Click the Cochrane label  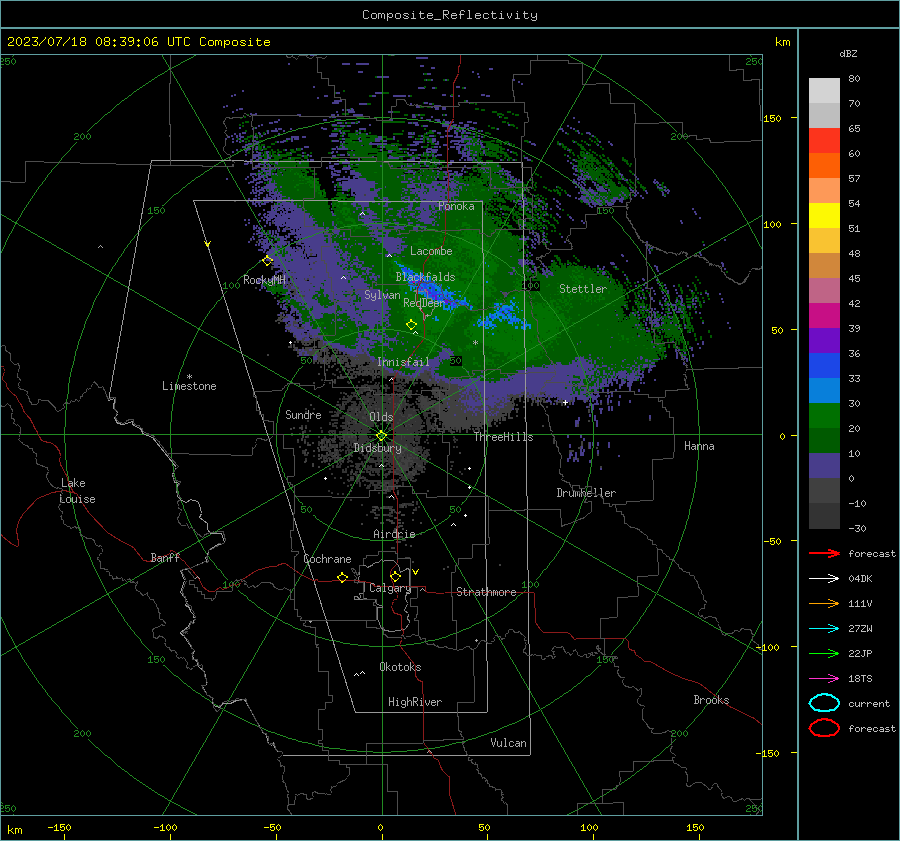(x=327, y=559)
